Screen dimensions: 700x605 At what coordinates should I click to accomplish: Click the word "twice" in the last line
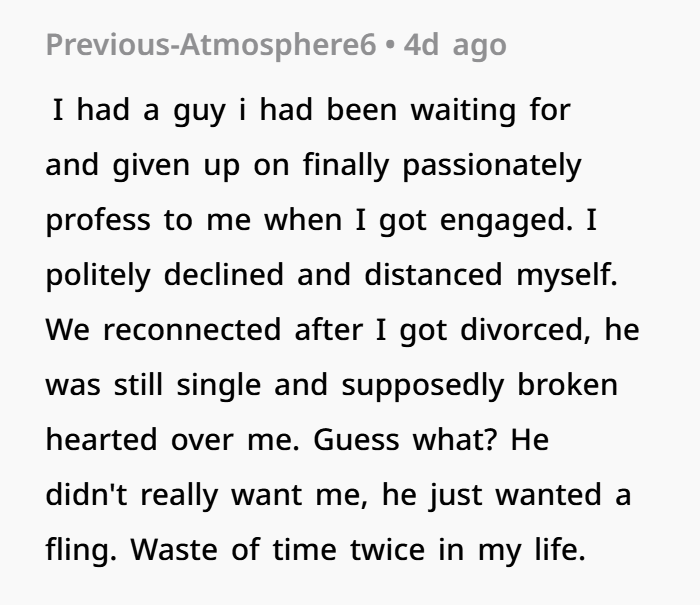388,550
